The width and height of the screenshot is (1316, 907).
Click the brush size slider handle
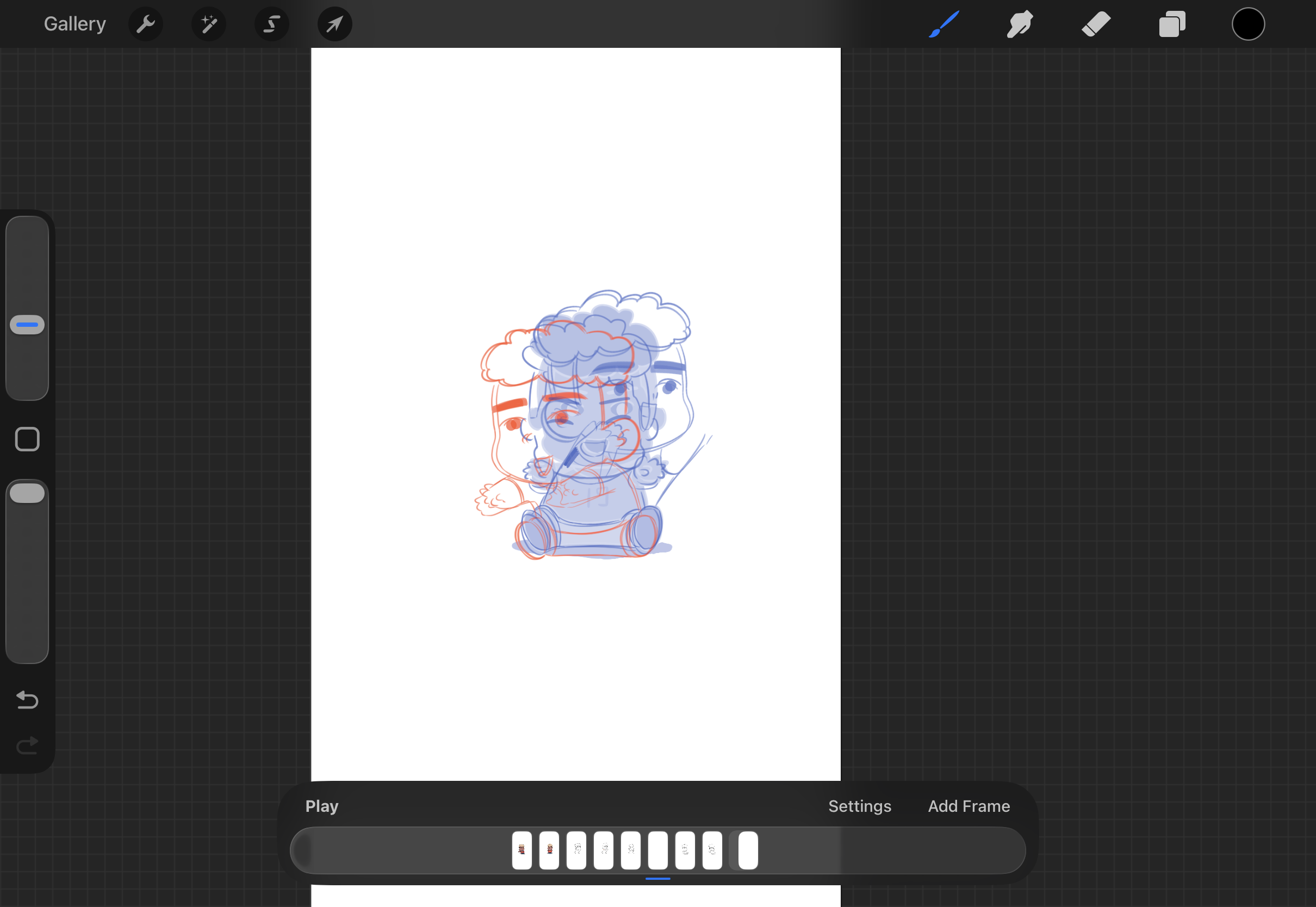27,325
